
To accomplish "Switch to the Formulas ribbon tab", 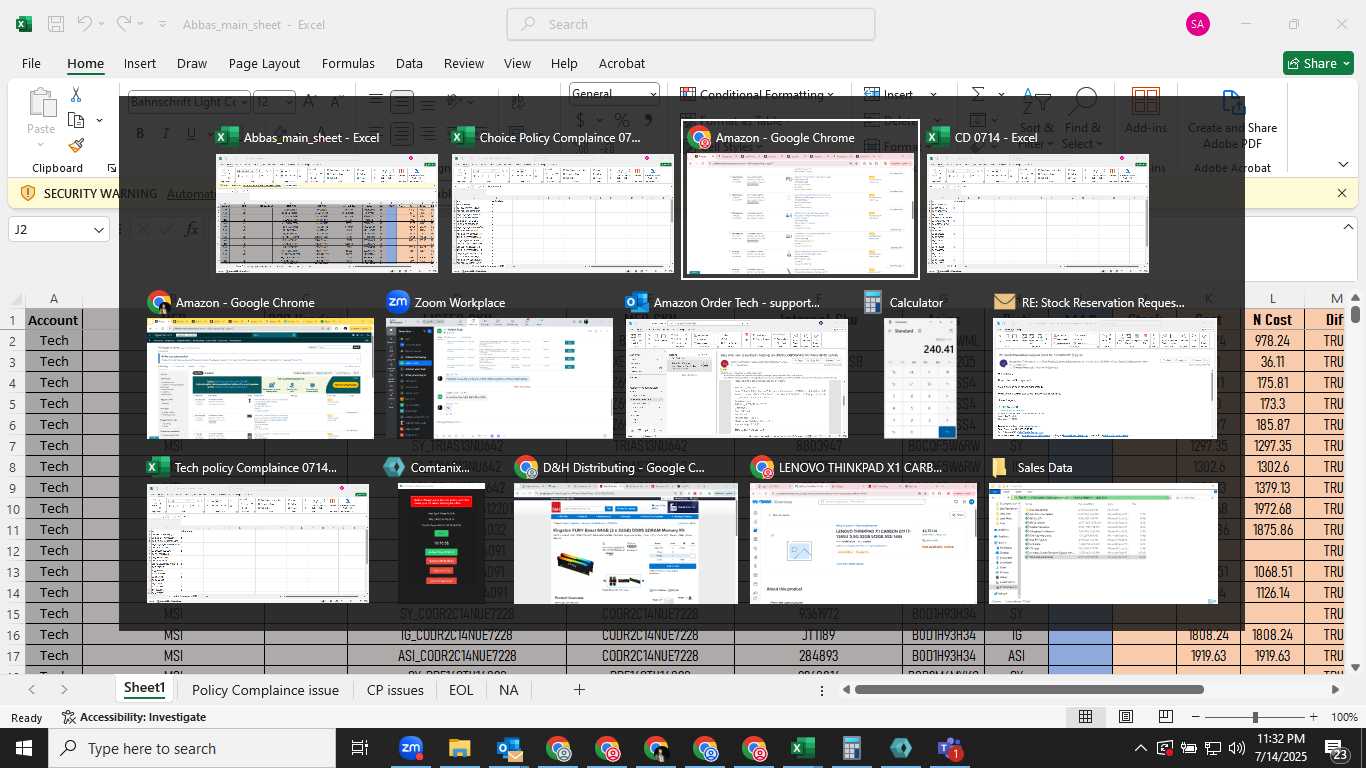I will coord(348,63).
